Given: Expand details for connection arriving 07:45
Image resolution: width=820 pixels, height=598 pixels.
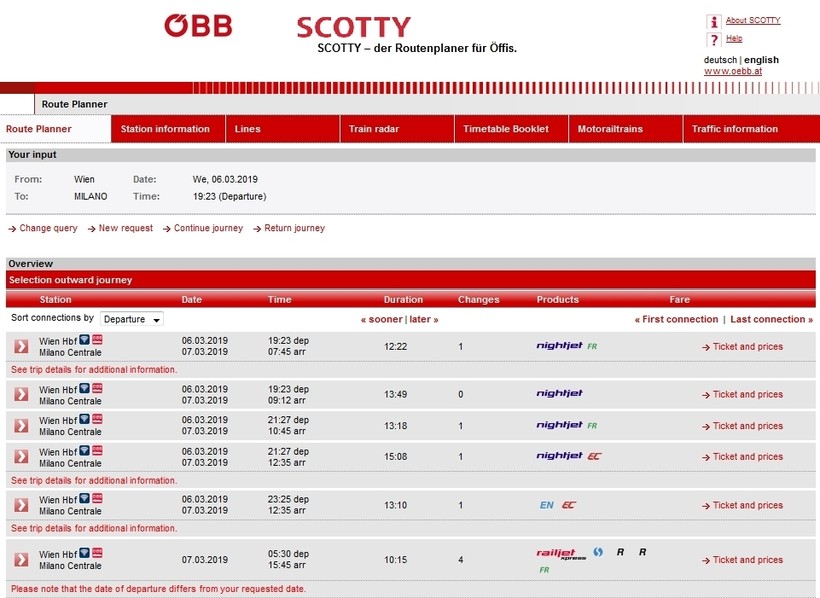Looking at the screenshot, I should tap(21, 346).
